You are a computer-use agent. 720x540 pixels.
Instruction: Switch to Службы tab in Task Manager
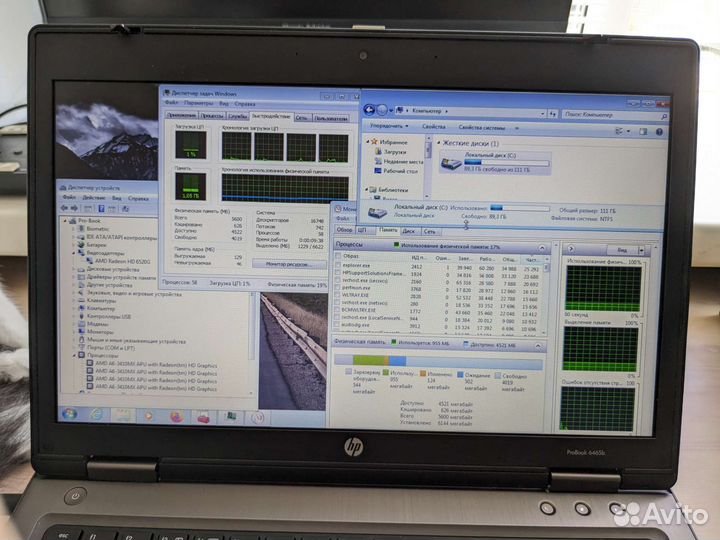[237, 116]
